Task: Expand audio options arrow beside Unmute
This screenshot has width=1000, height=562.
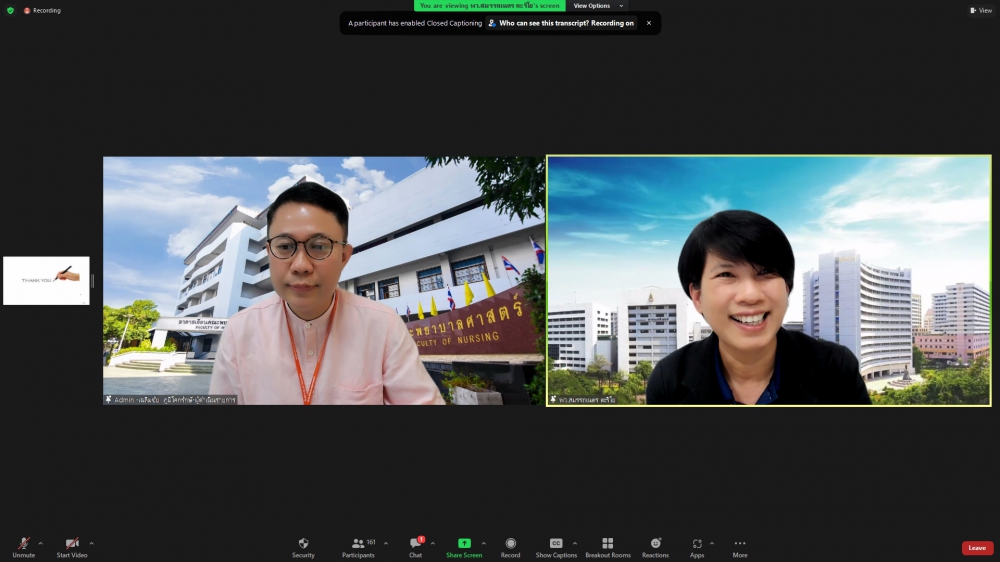Action: click(40, 543)
